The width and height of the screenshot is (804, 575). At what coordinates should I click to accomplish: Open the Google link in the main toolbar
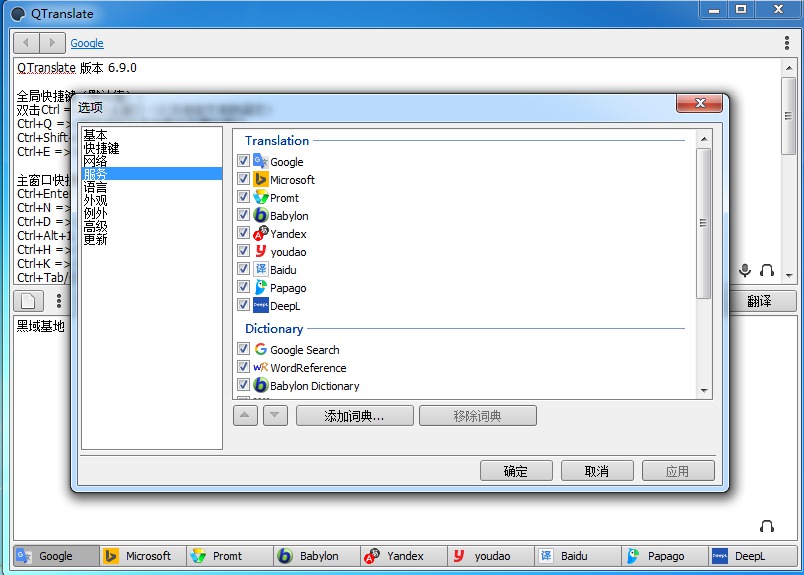tap(87, 43)
